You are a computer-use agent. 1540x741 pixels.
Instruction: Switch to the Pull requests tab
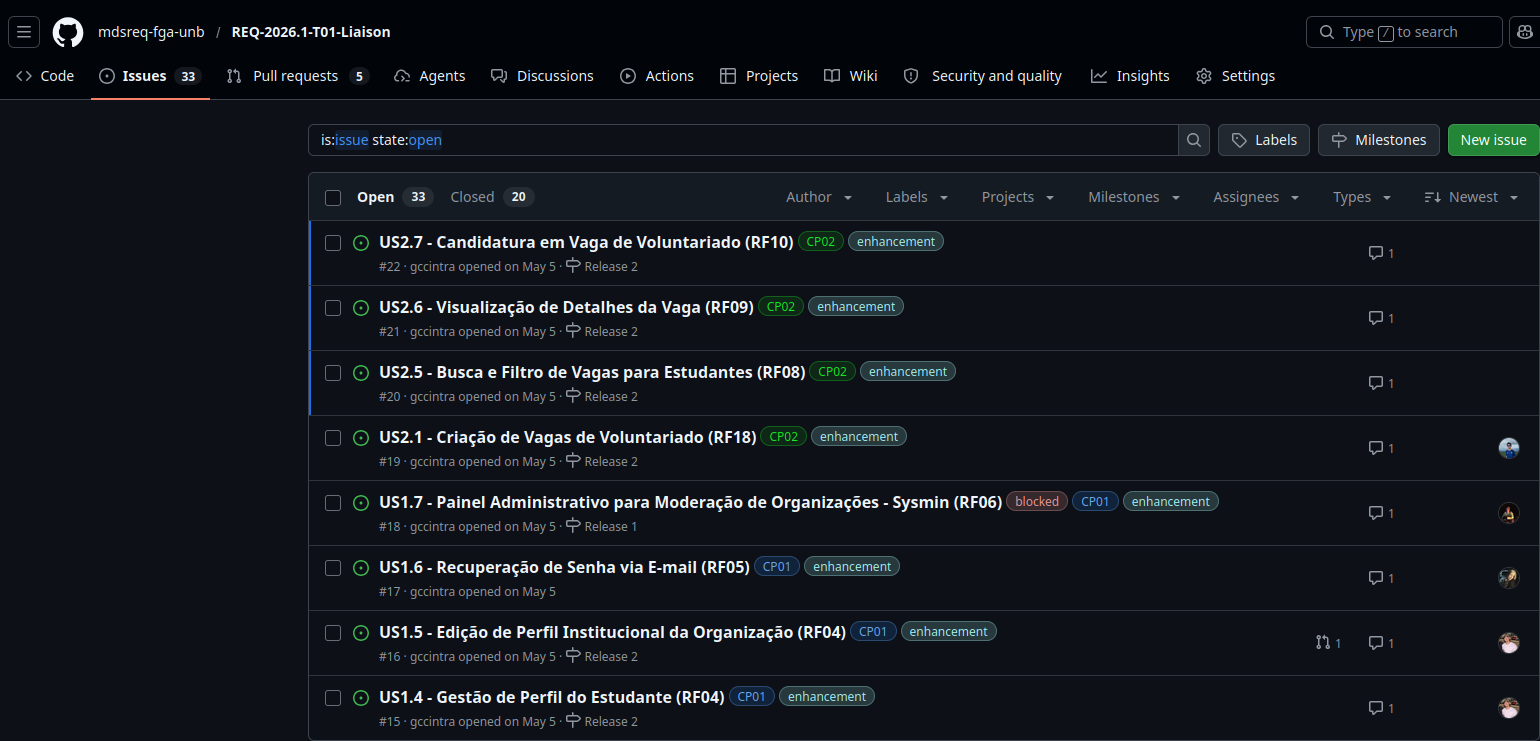297,76
